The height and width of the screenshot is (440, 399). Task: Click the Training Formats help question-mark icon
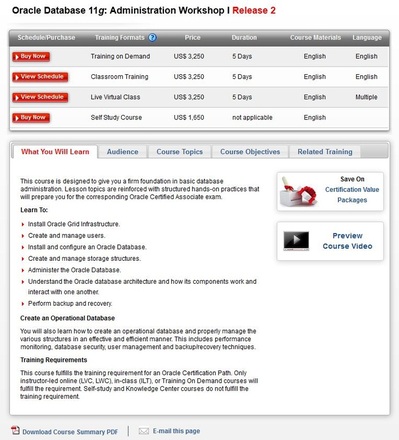tap(152, 38)
